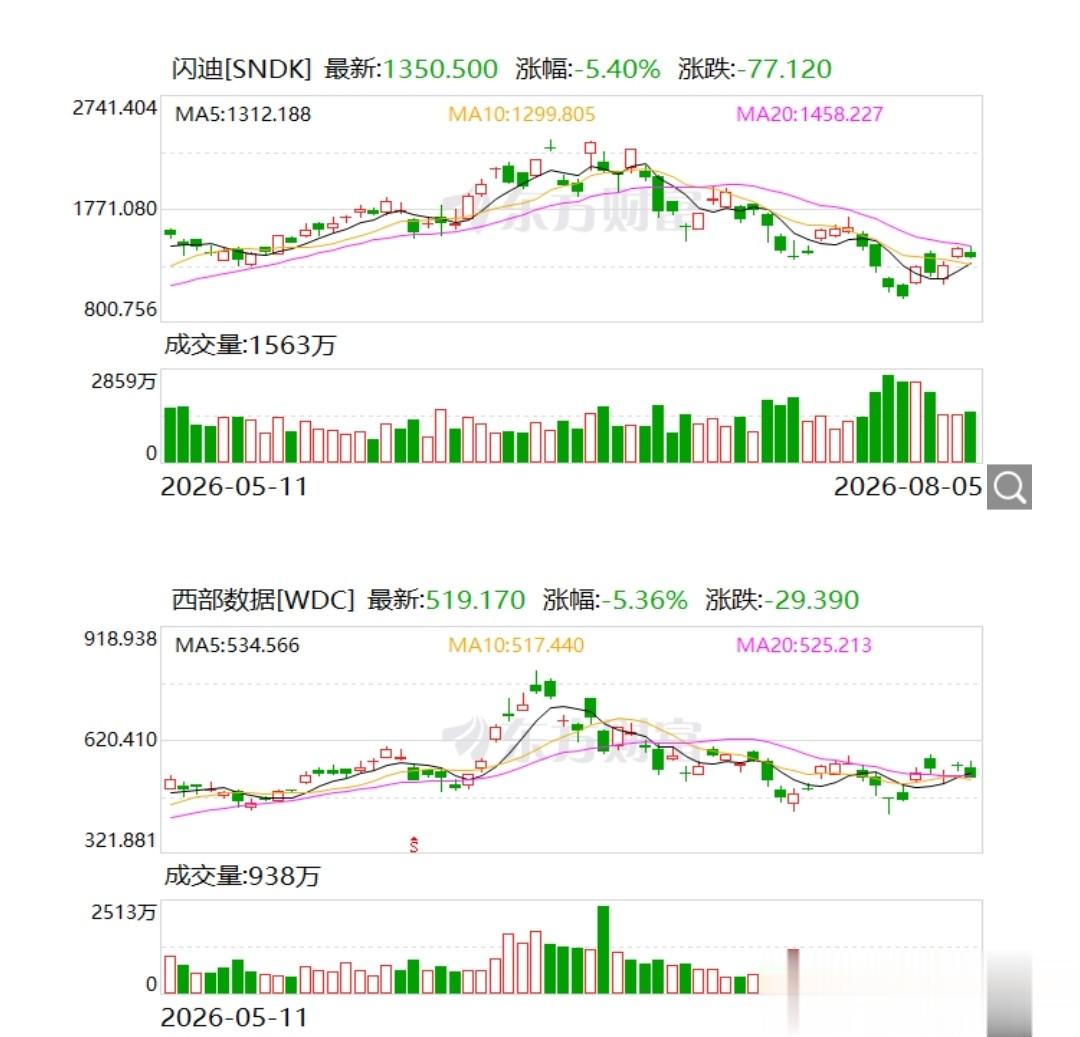Click the SNDK latest price 1350.500
This screenshot has height=1037, width=1080.
pyautogui.click(x=440, y=69)
